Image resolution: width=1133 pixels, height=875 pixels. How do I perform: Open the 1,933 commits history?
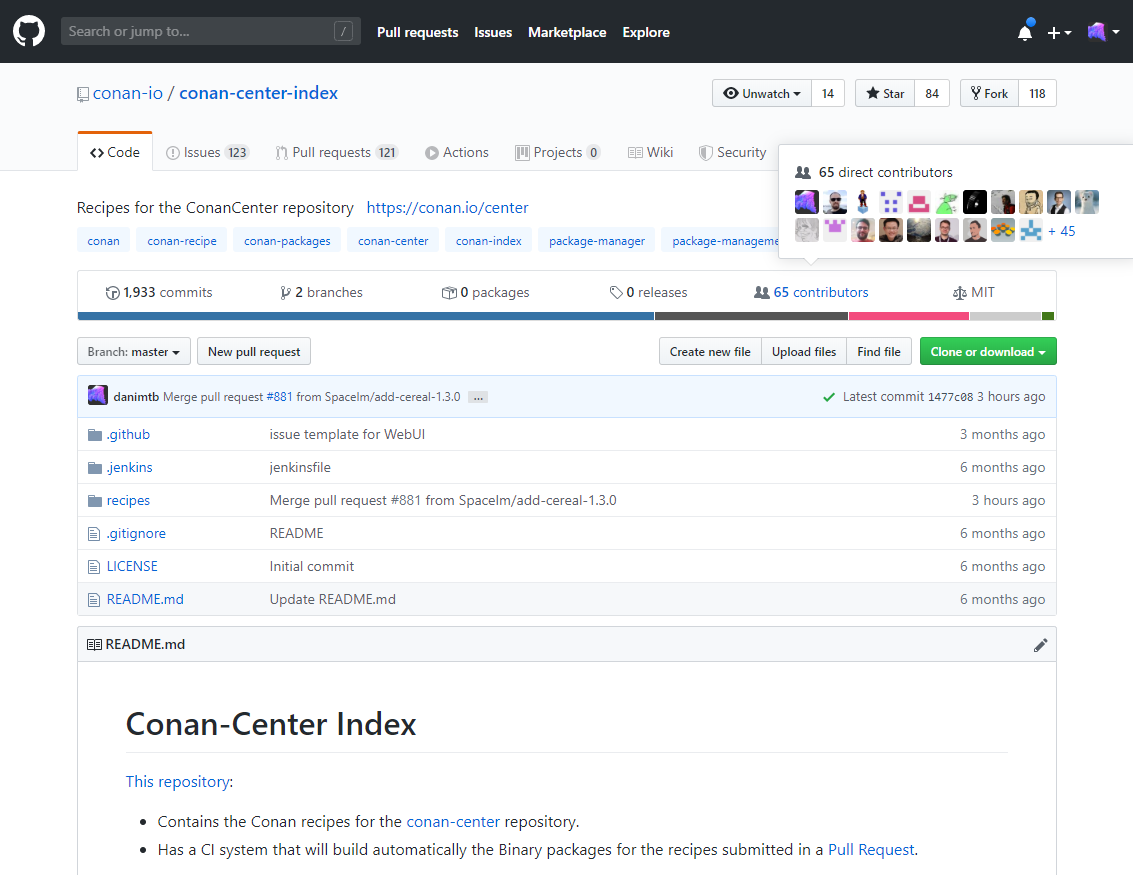(159, 293)
